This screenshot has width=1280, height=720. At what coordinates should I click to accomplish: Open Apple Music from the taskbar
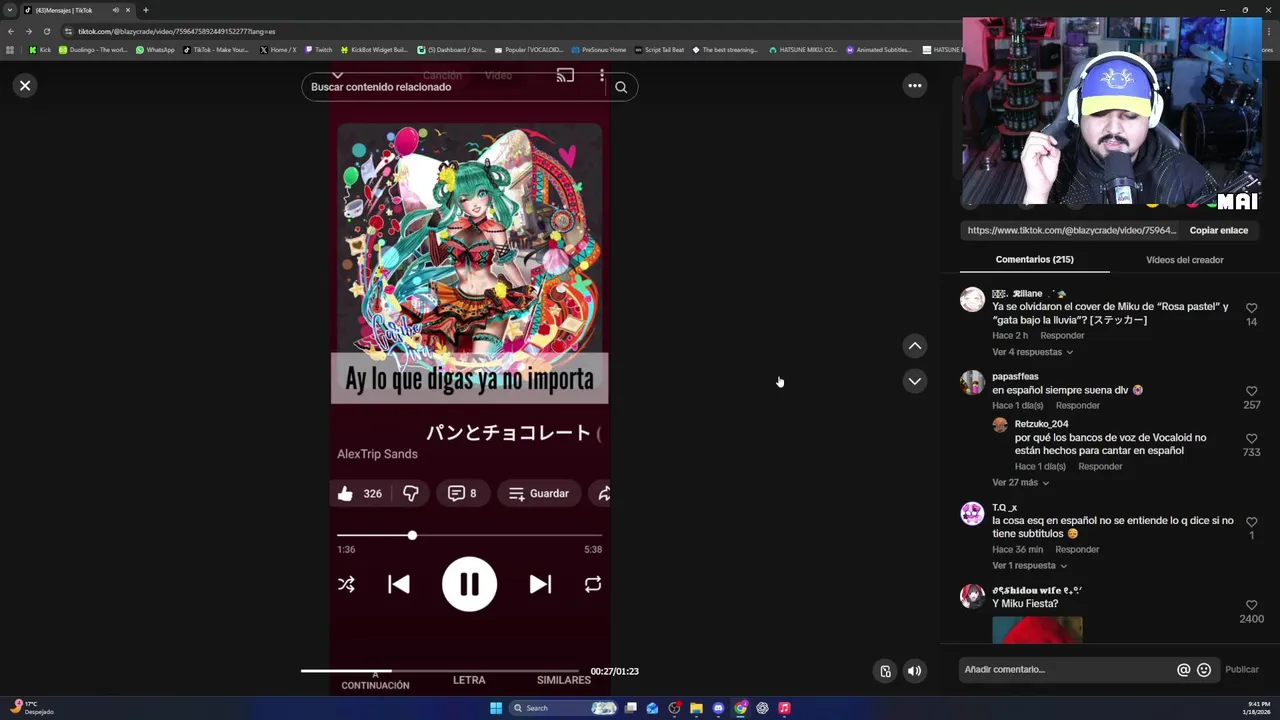(x=784, y=708)
